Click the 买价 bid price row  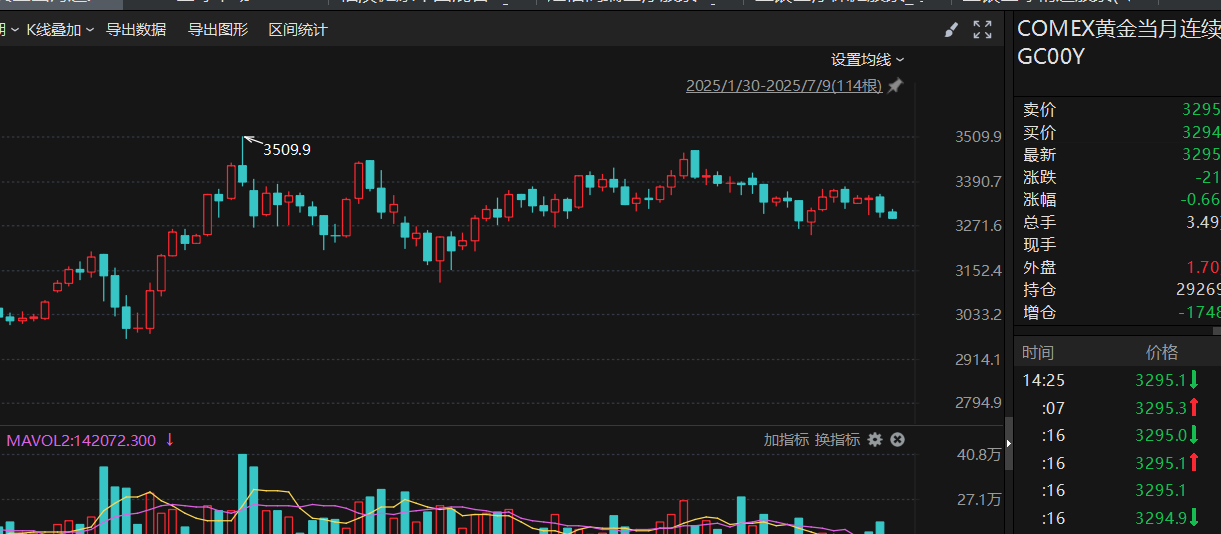1120,133
